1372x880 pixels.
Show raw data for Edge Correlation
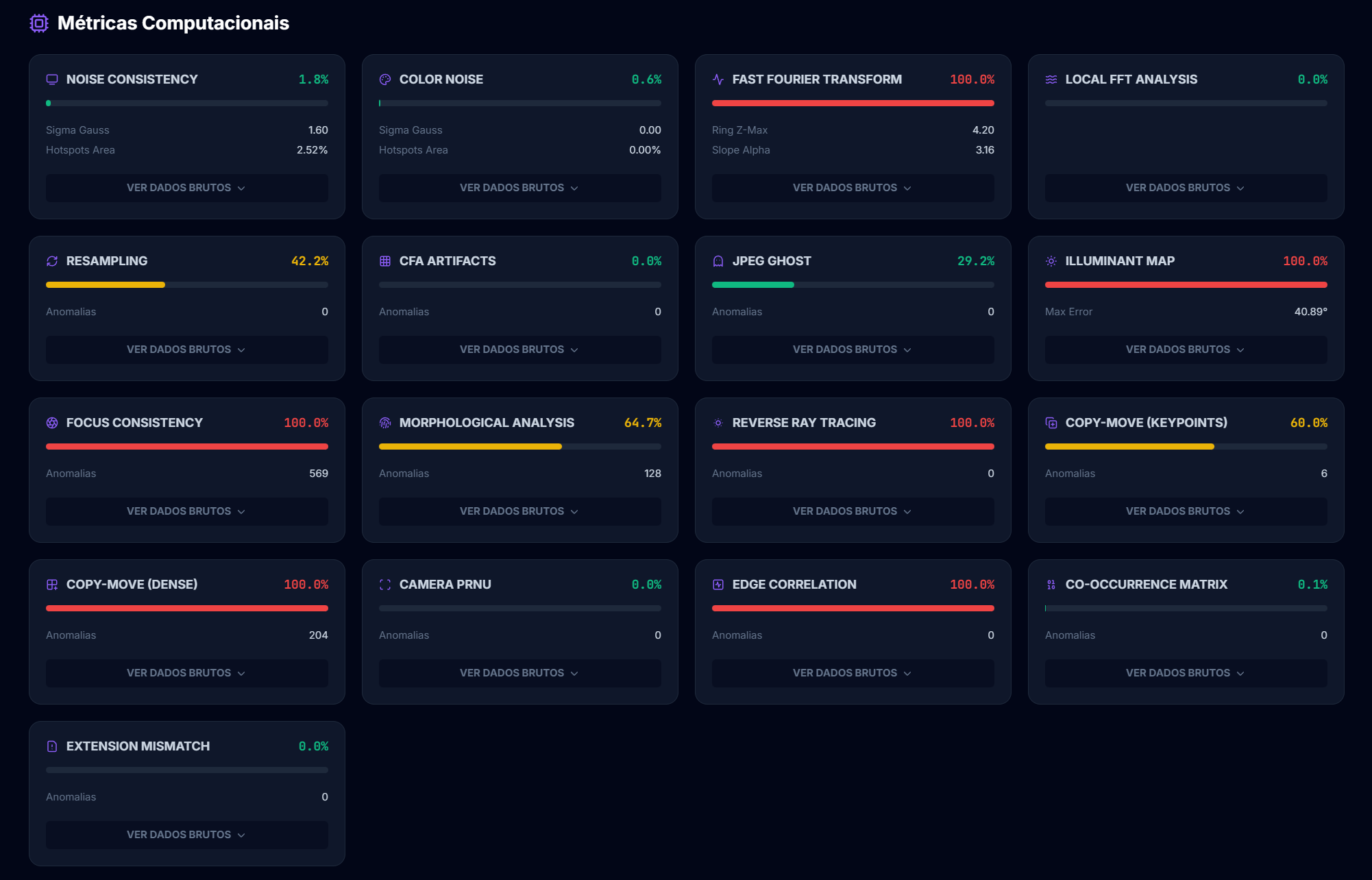[853, 673]
